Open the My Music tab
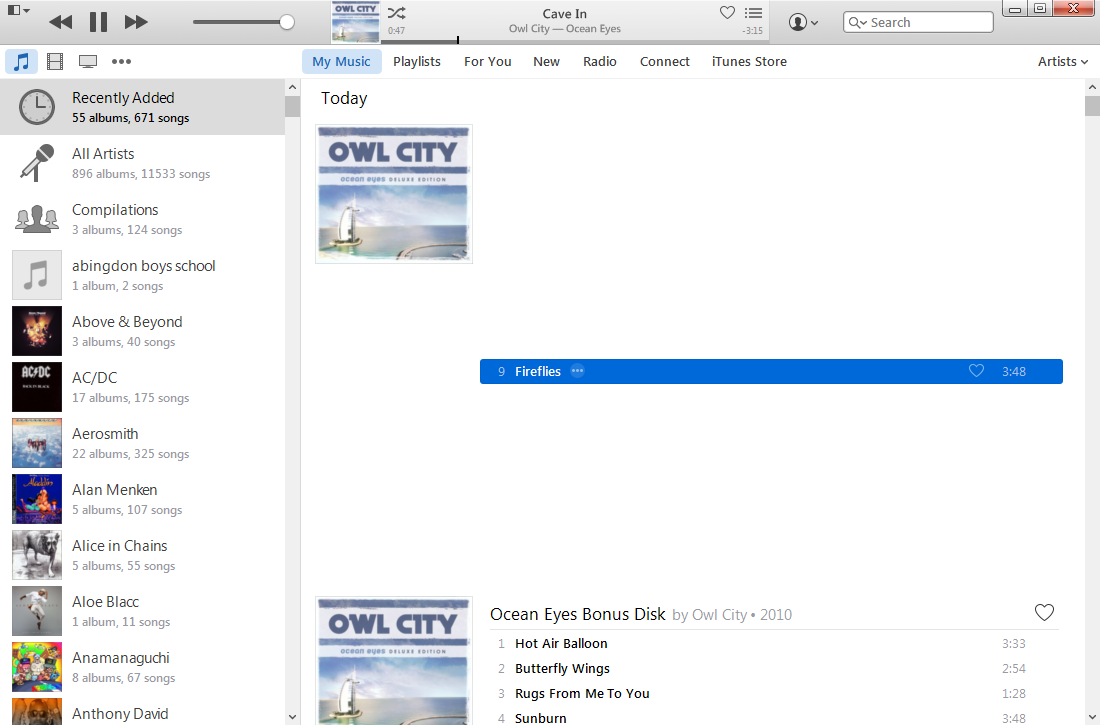Image resolution: width=1100 pixels, height=725 pixels. (342, 62)
